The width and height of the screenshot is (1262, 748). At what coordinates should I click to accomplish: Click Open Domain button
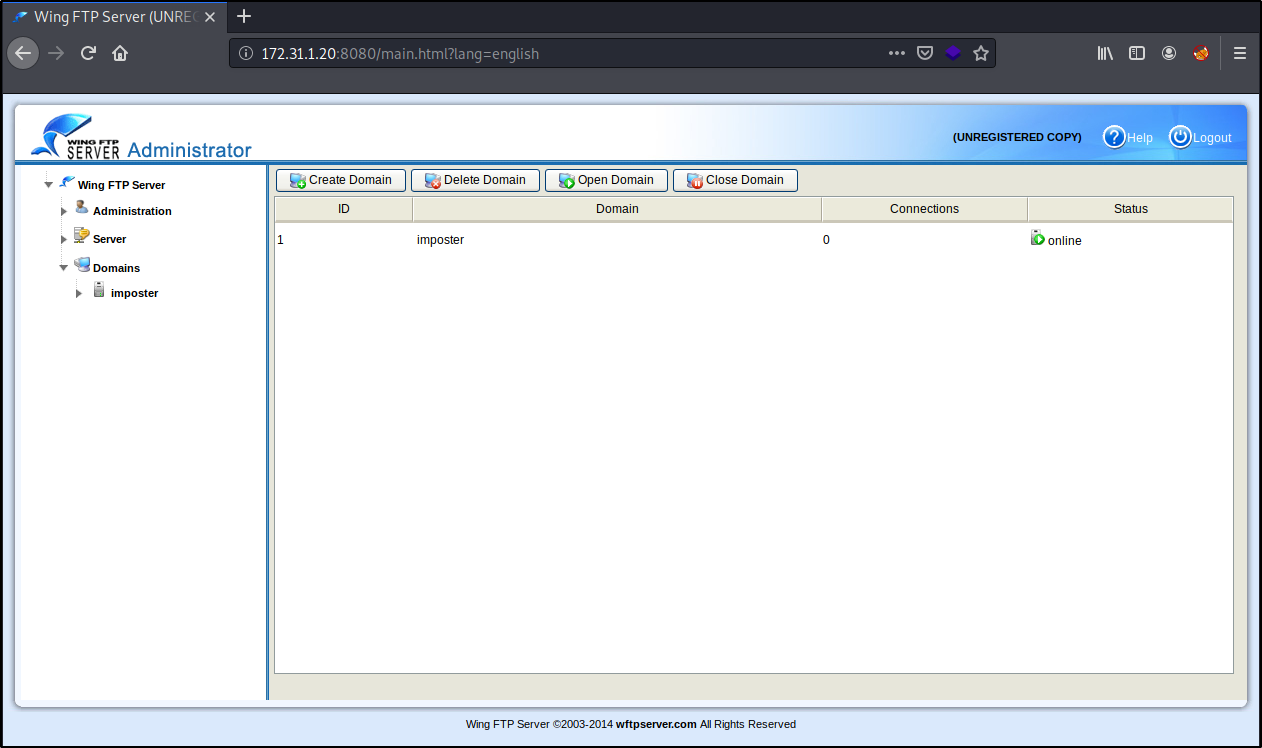606,180
